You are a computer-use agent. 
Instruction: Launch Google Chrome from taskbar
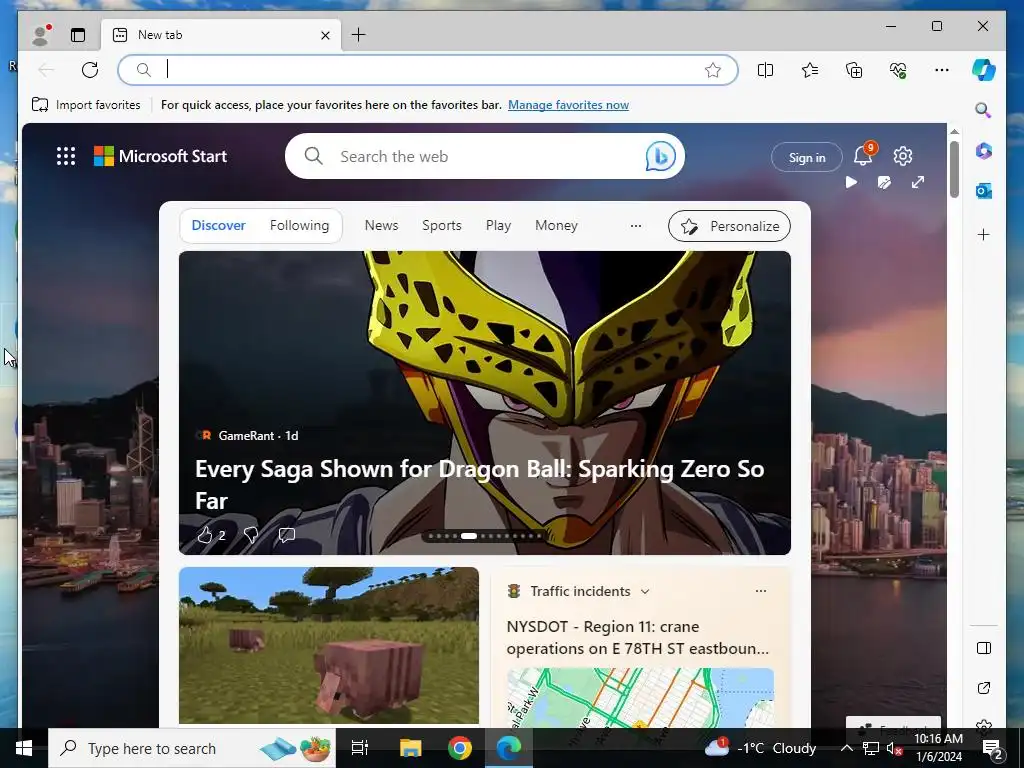(460, 748)
